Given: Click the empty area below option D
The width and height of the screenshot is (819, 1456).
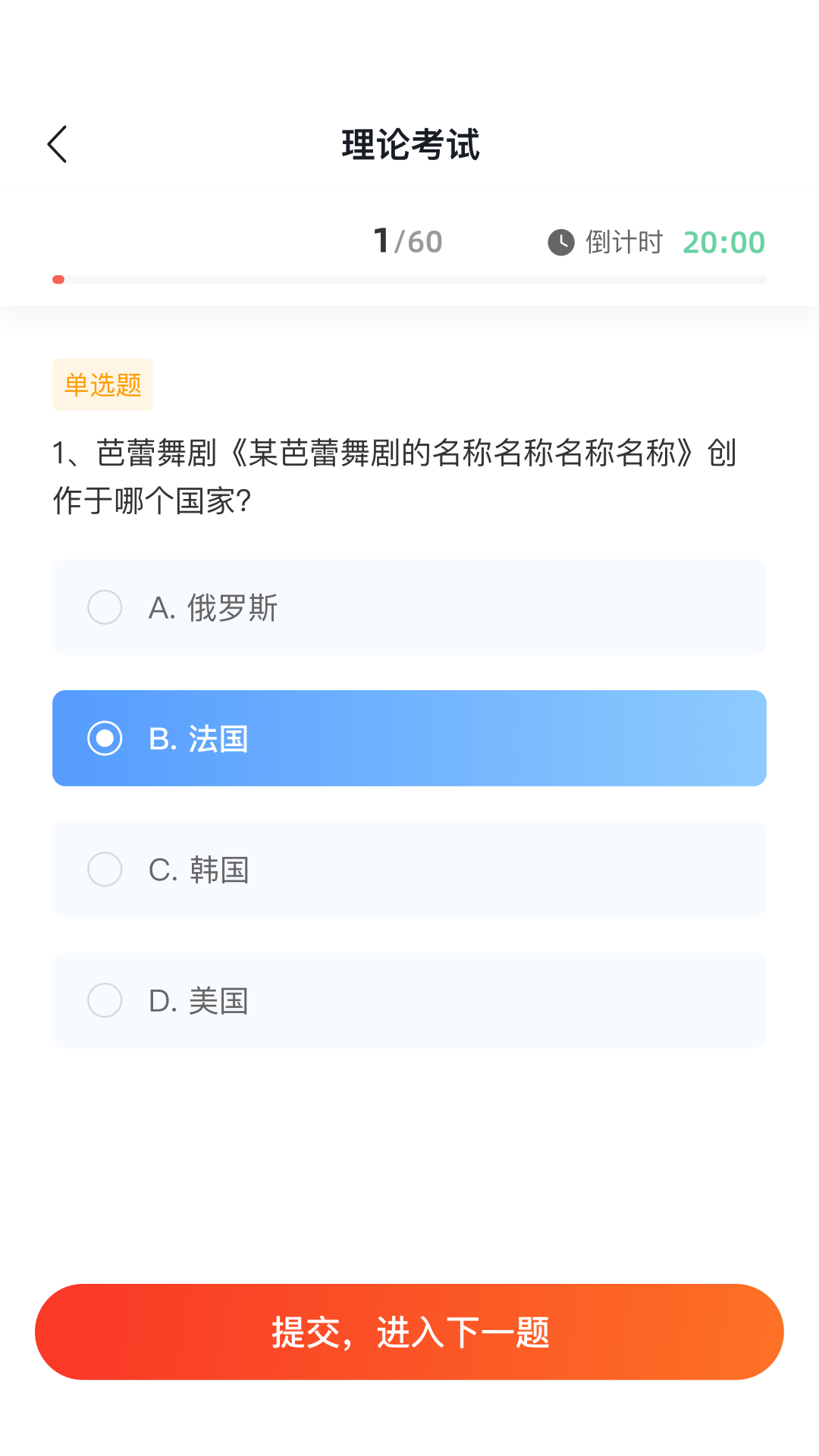Looking at the screenshot, I should 409,1160.
